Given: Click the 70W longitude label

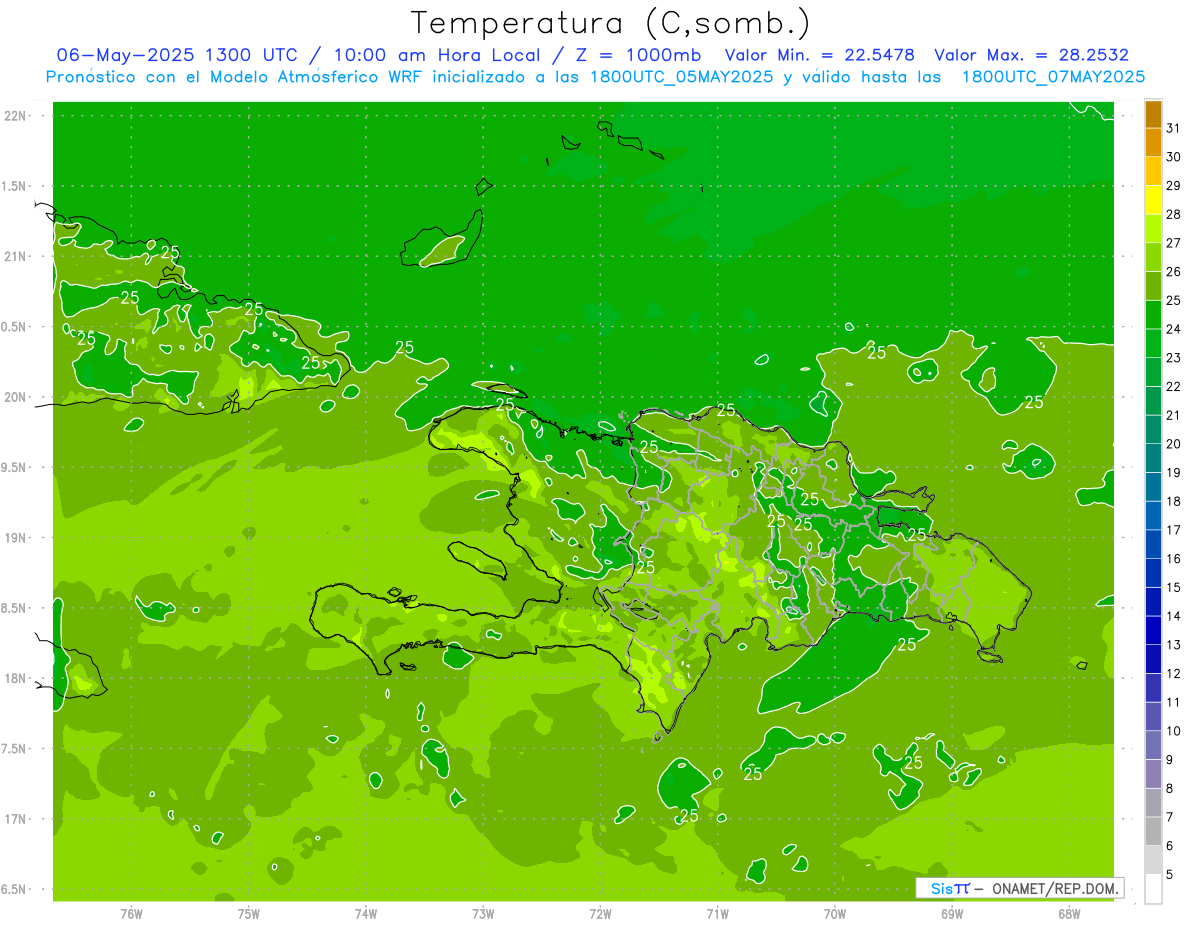Looking at the screenshot, I should (834, 914).
